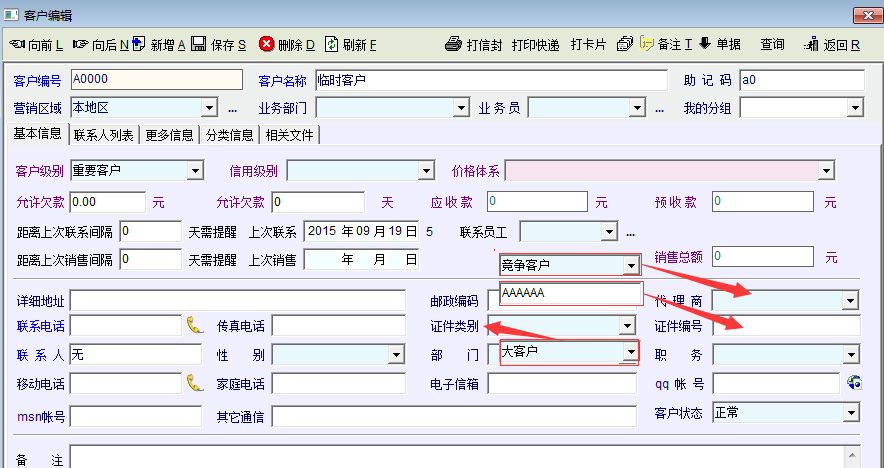Image resolution: width=884 pixels, height=468 pixels.
Task: Open the 价格体系 dropdown
Action: pos(825,171)
